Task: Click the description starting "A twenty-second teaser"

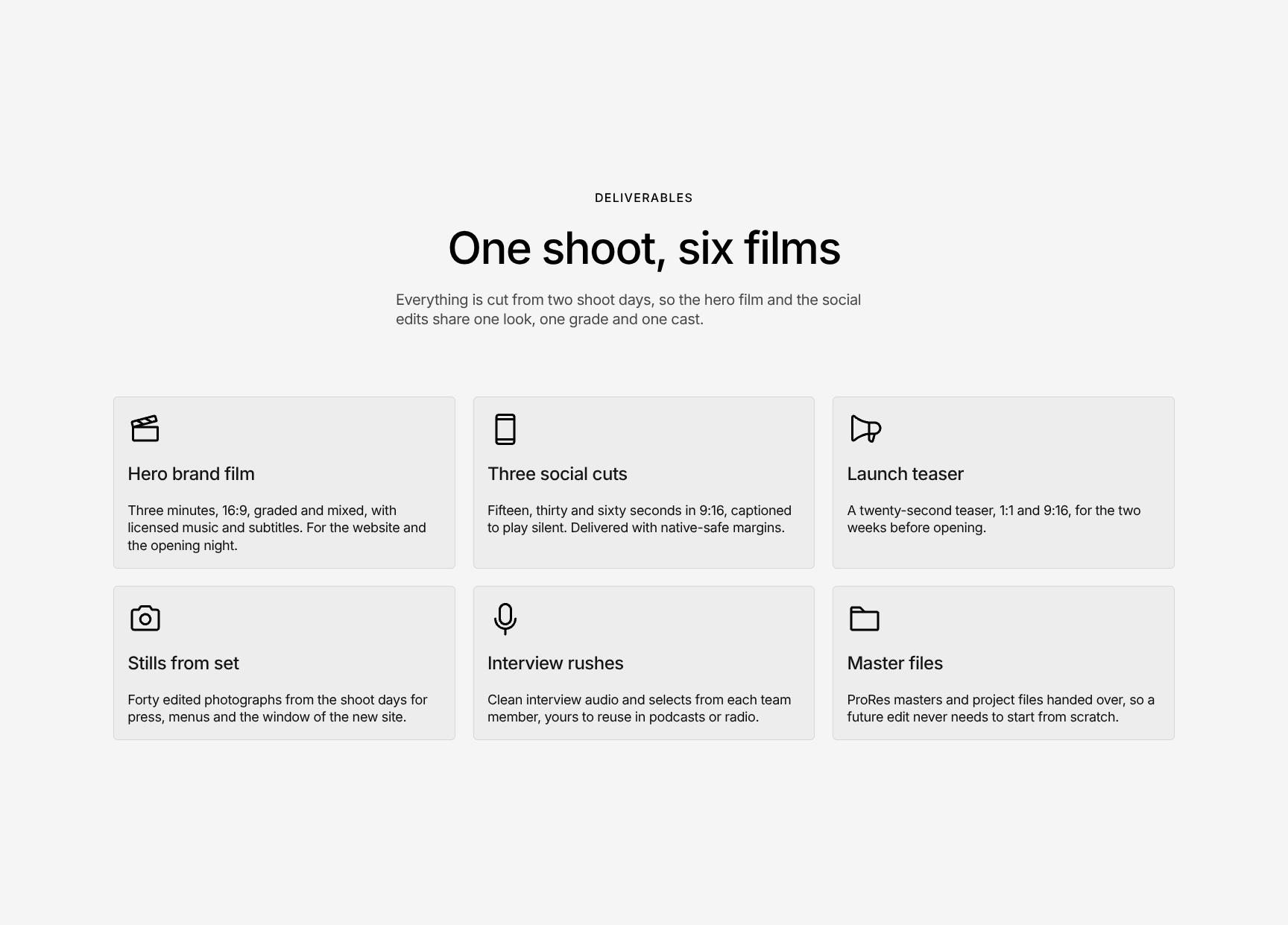Action: [994, 519]
